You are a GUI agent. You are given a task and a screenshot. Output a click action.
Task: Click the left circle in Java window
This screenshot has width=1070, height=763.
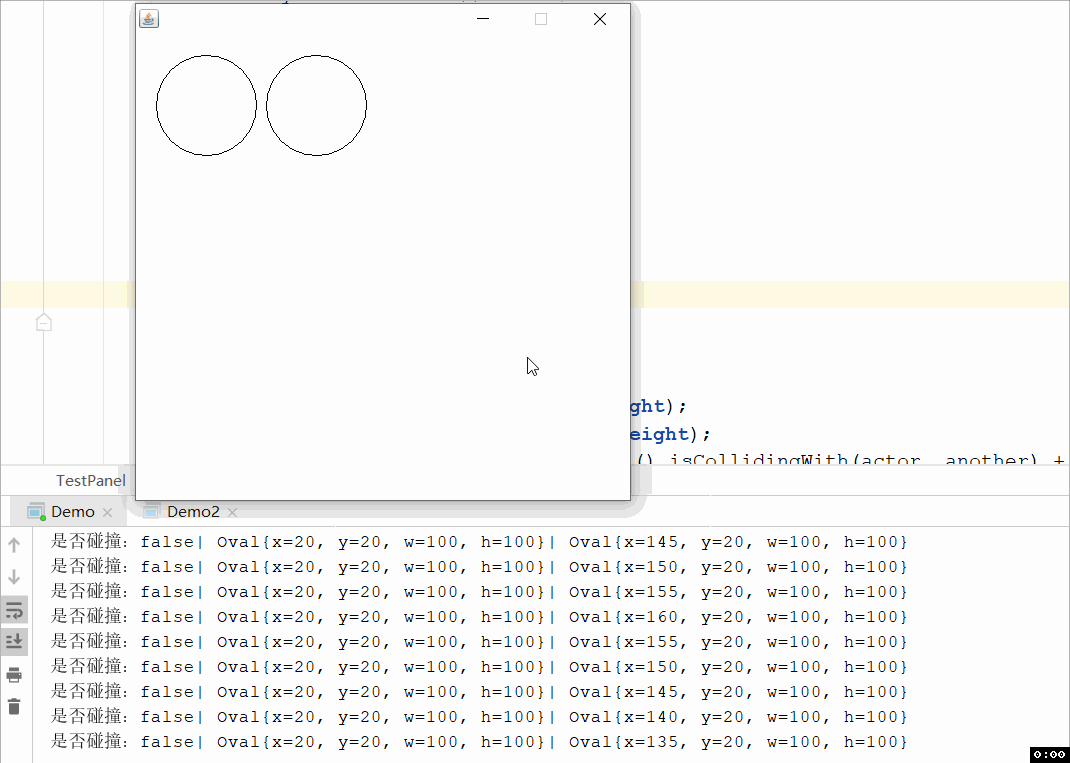coord(206,105)
